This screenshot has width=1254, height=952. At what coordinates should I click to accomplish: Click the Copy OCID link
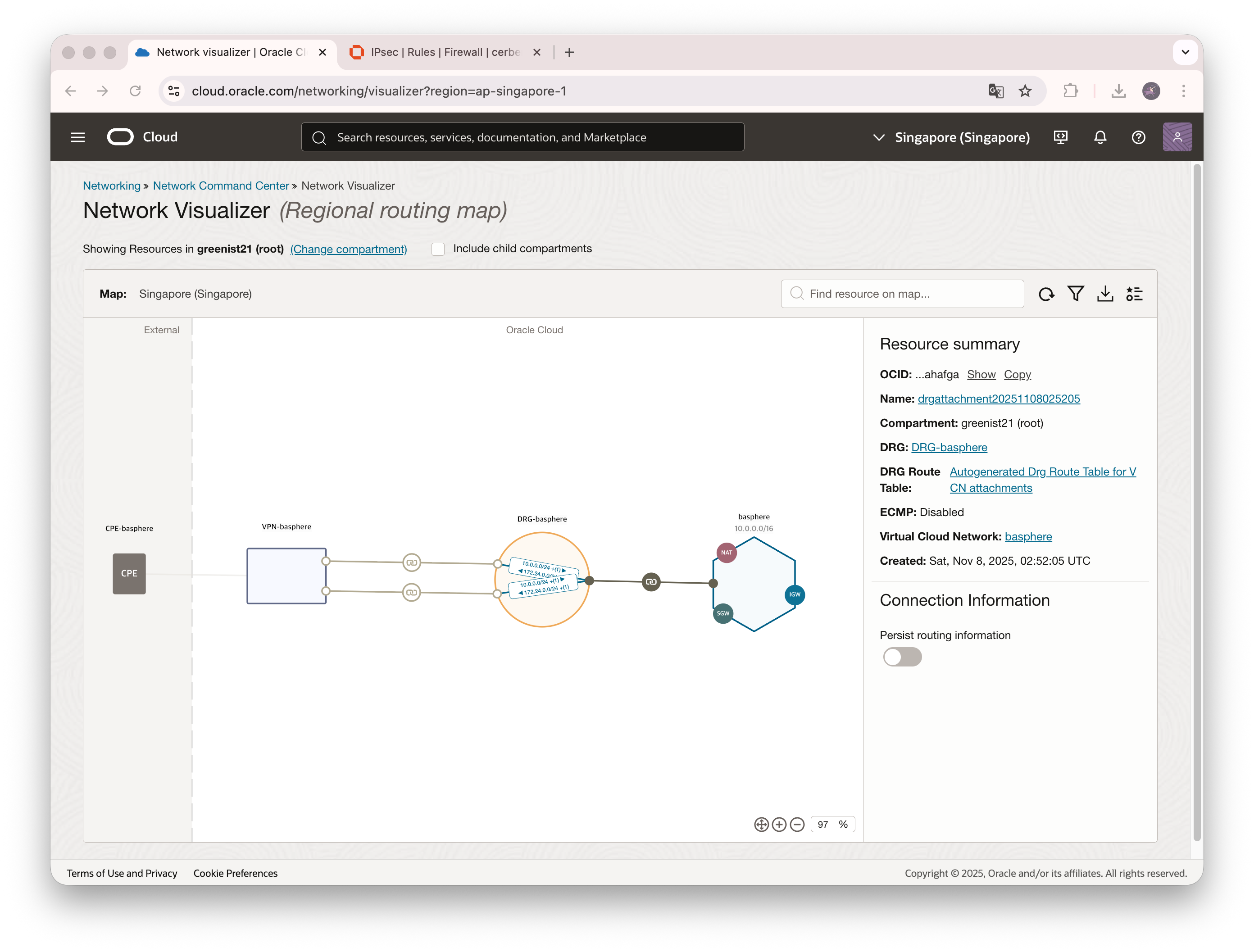[x=1017, y=375]
